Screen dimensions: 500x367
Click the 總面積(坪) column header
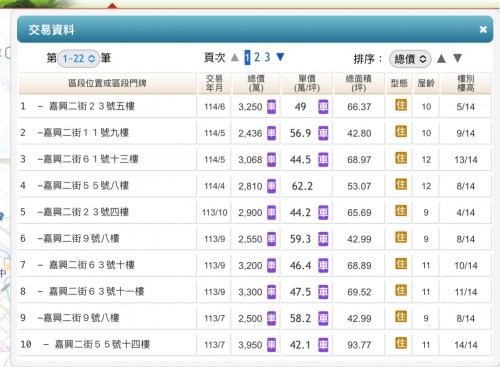coord(359,83)
